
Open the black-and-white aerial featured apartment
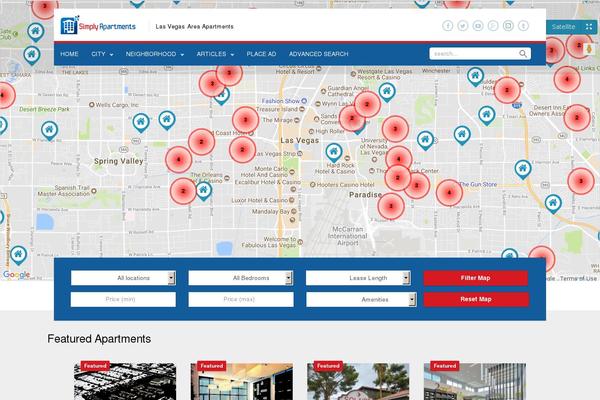point(125,381)
